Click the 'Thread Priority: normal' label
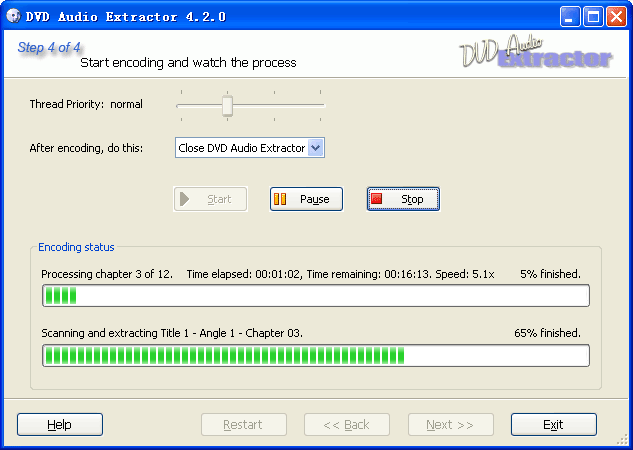The image size is (633, 450). point(86,104)
